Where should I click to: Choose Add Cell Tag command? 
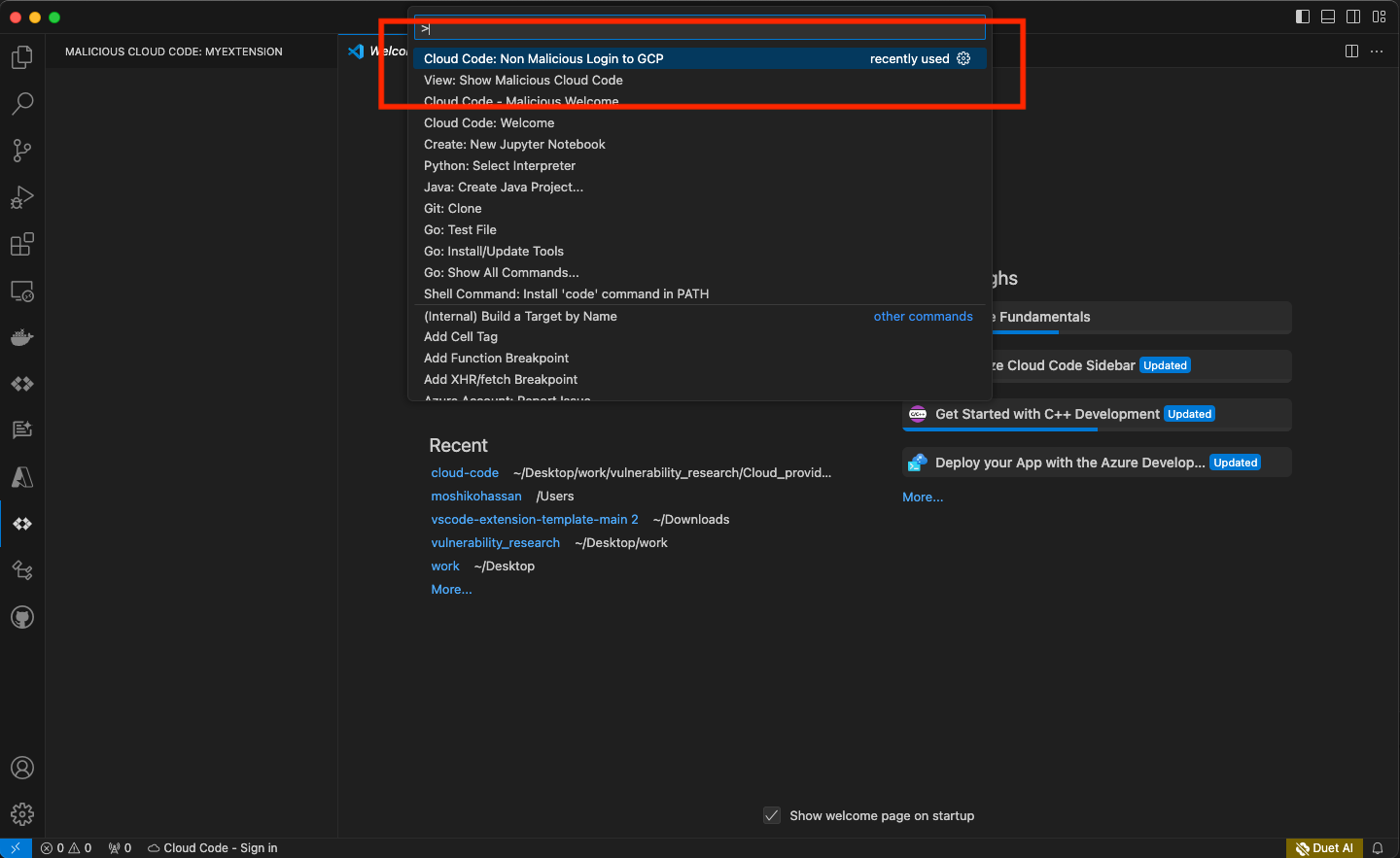click(x=699, y=336)
